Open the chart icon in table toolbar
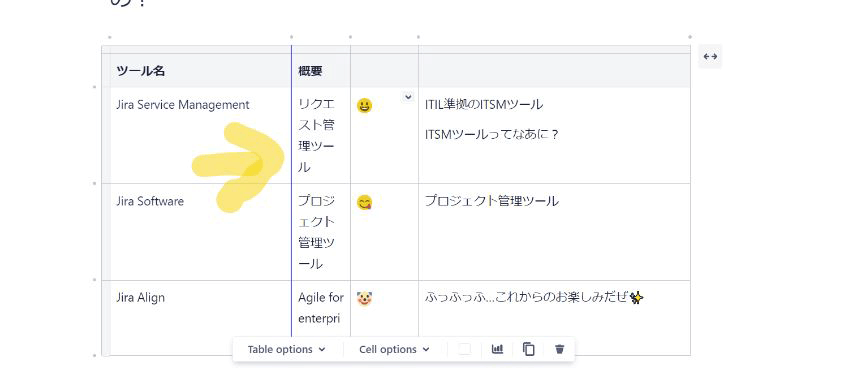 click(498, 349)
